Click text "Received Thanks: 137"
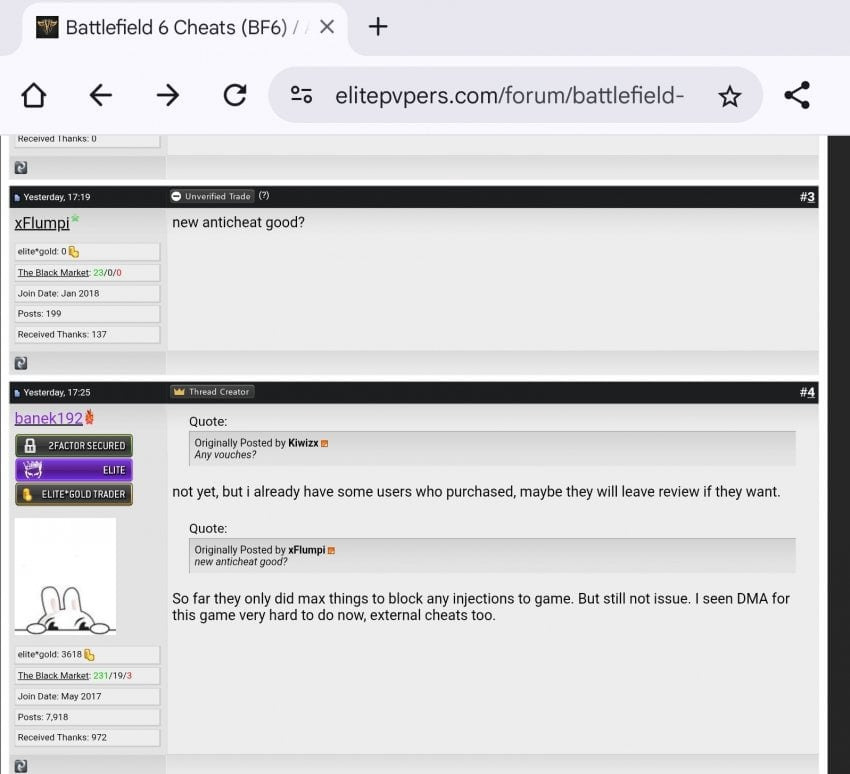This screenshot has height=774, width=850. (x=62, y=334)
